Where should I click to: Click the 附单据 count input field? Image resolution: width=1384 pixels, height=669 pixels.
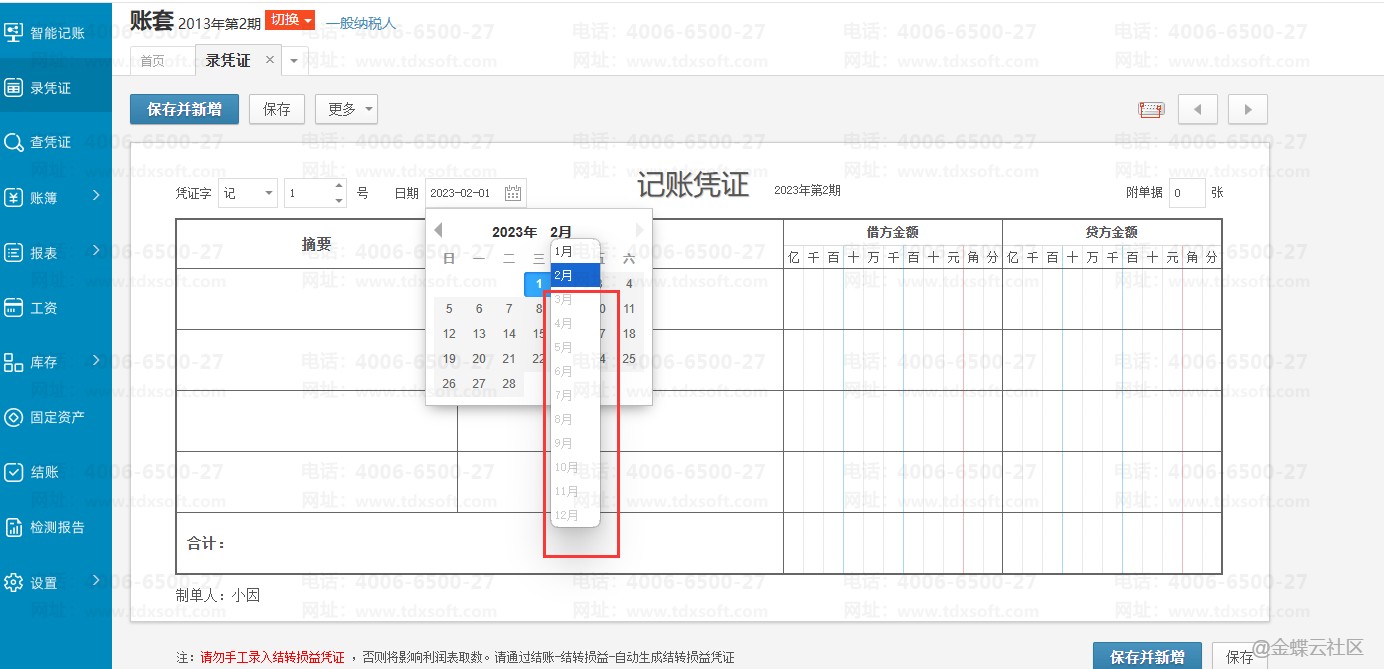coord(1186,193)
